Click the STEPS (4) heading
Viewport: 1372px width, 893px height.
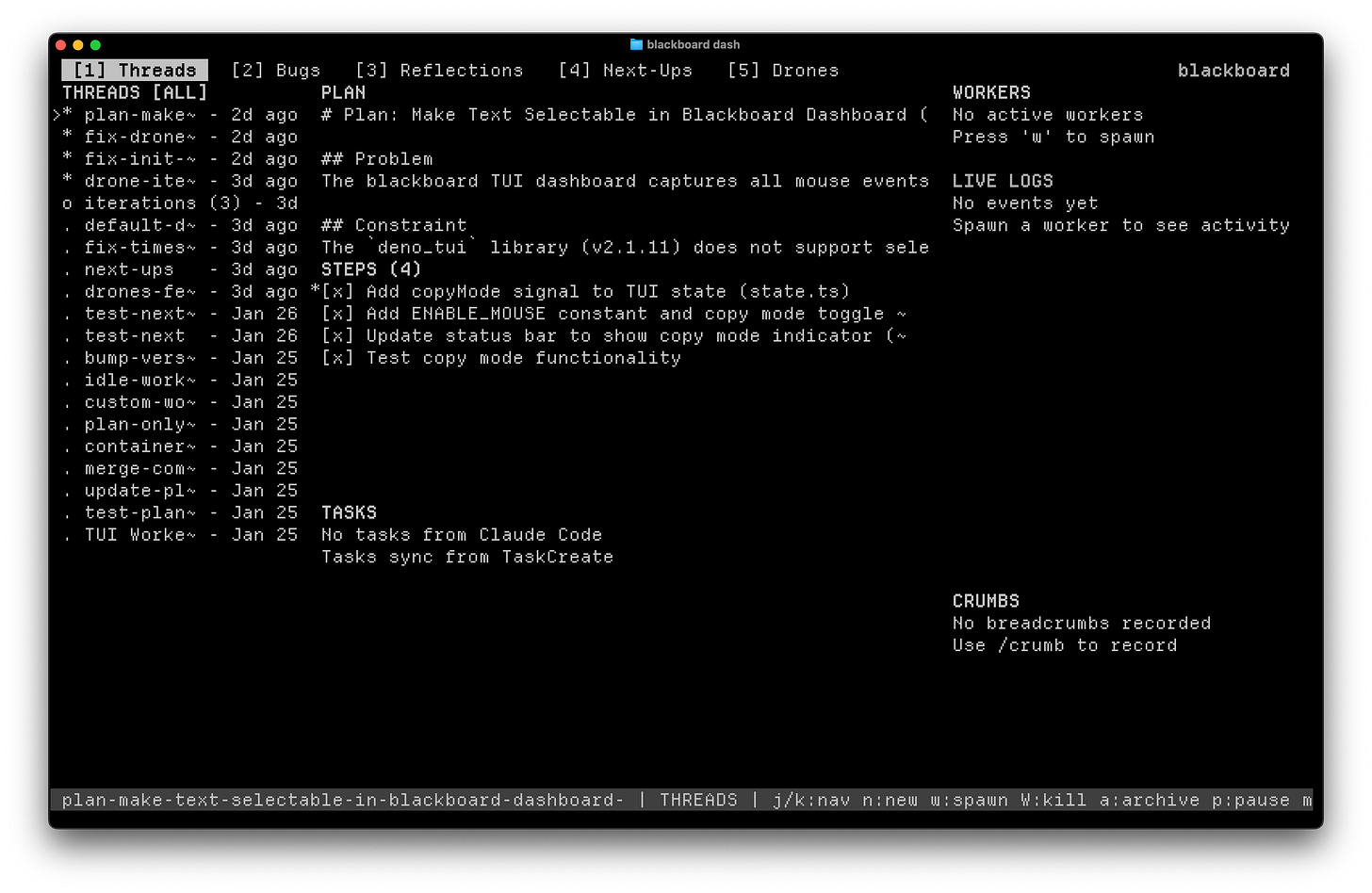(371, 269)
